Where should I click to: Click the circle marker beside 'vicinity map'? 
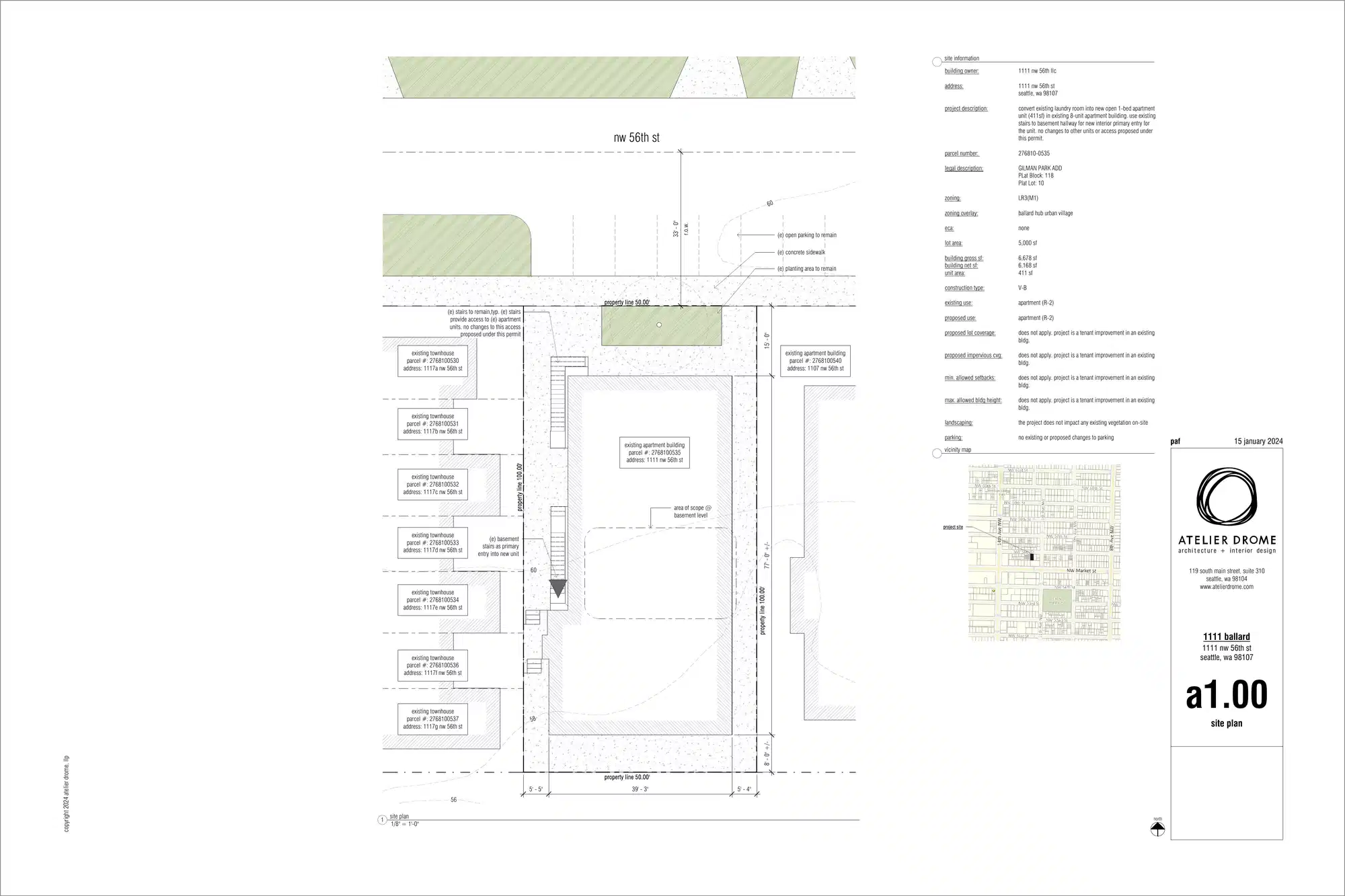[x=937, y=454]
